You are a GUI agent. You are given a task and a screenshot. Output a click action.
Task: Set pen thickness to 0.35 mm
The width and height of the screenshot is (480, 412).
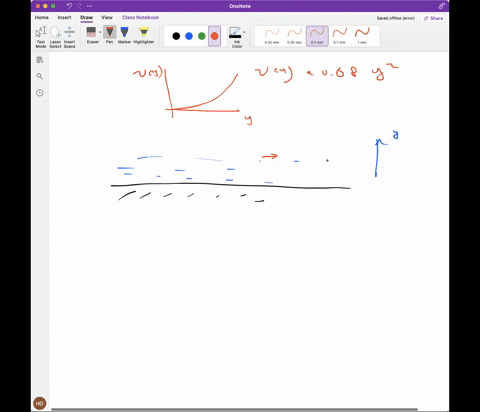(294, 36)
